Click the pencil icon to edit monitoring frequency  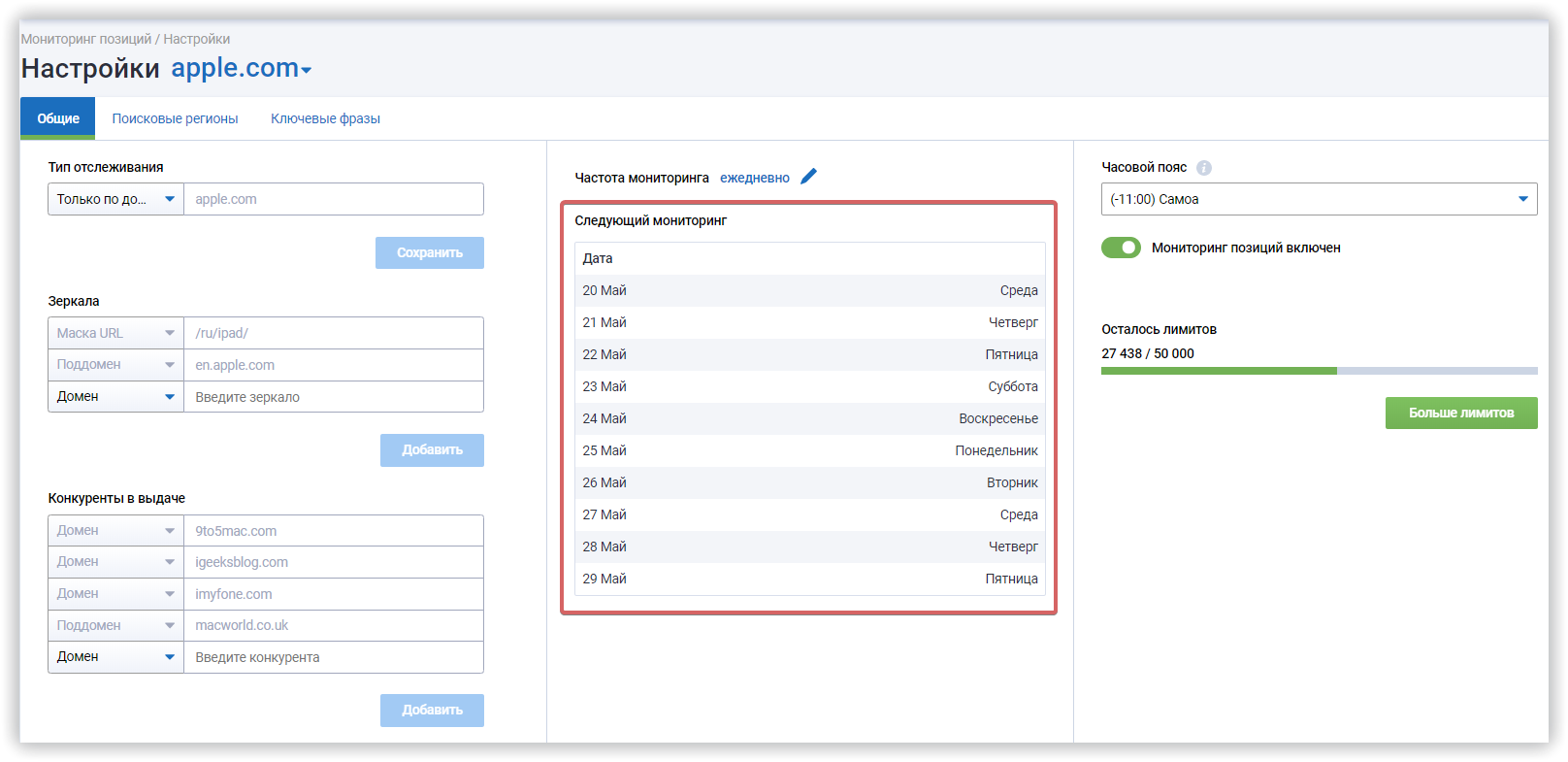click(809, 177)
